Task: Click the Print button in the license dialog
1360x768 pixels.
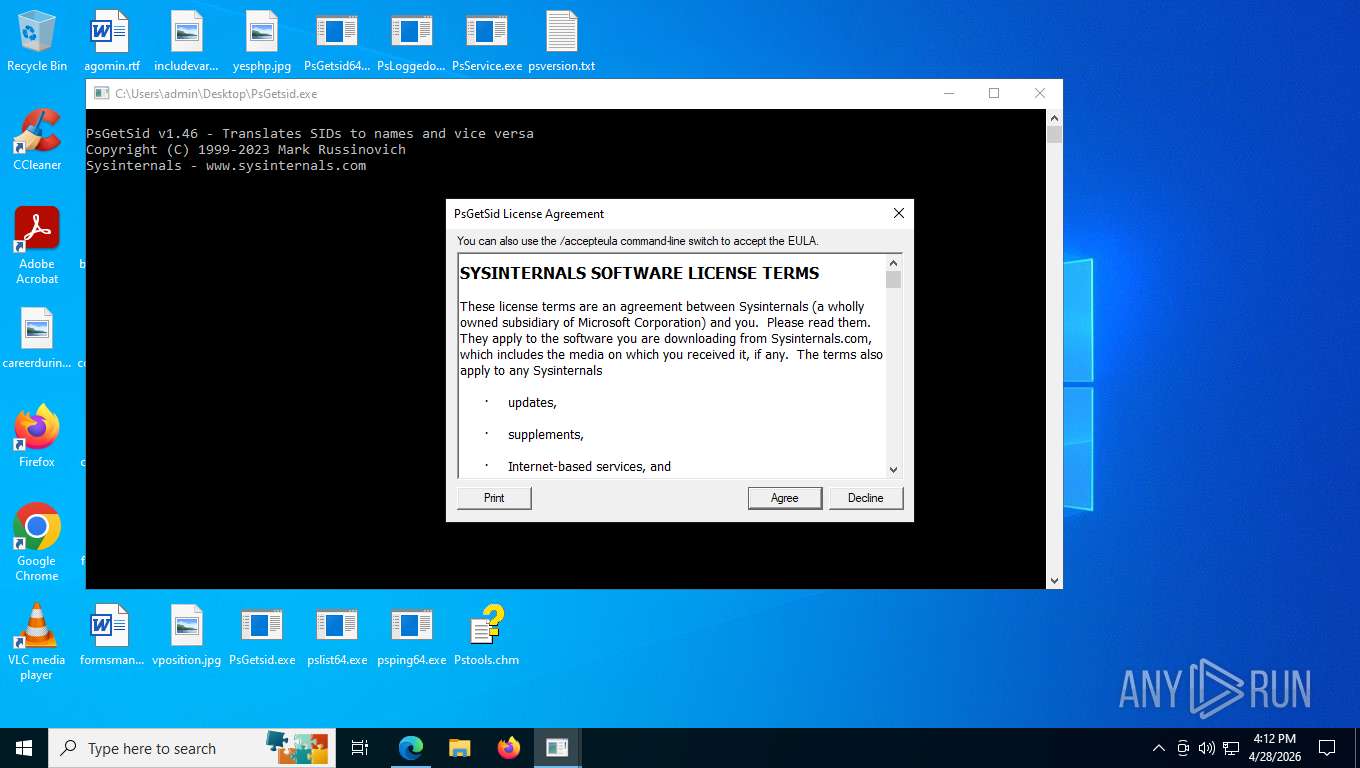Action: click(x=494, y=498)
